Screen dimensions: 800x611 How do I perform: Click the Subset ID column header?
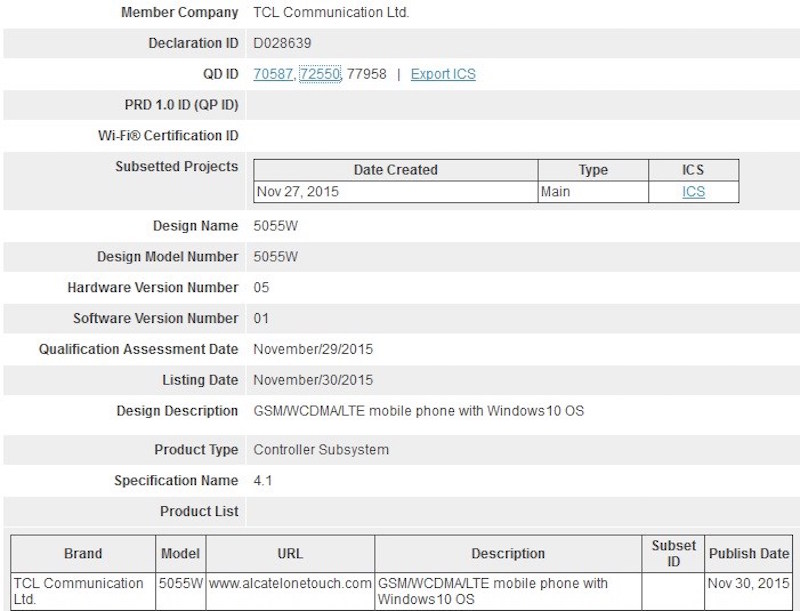673,553
